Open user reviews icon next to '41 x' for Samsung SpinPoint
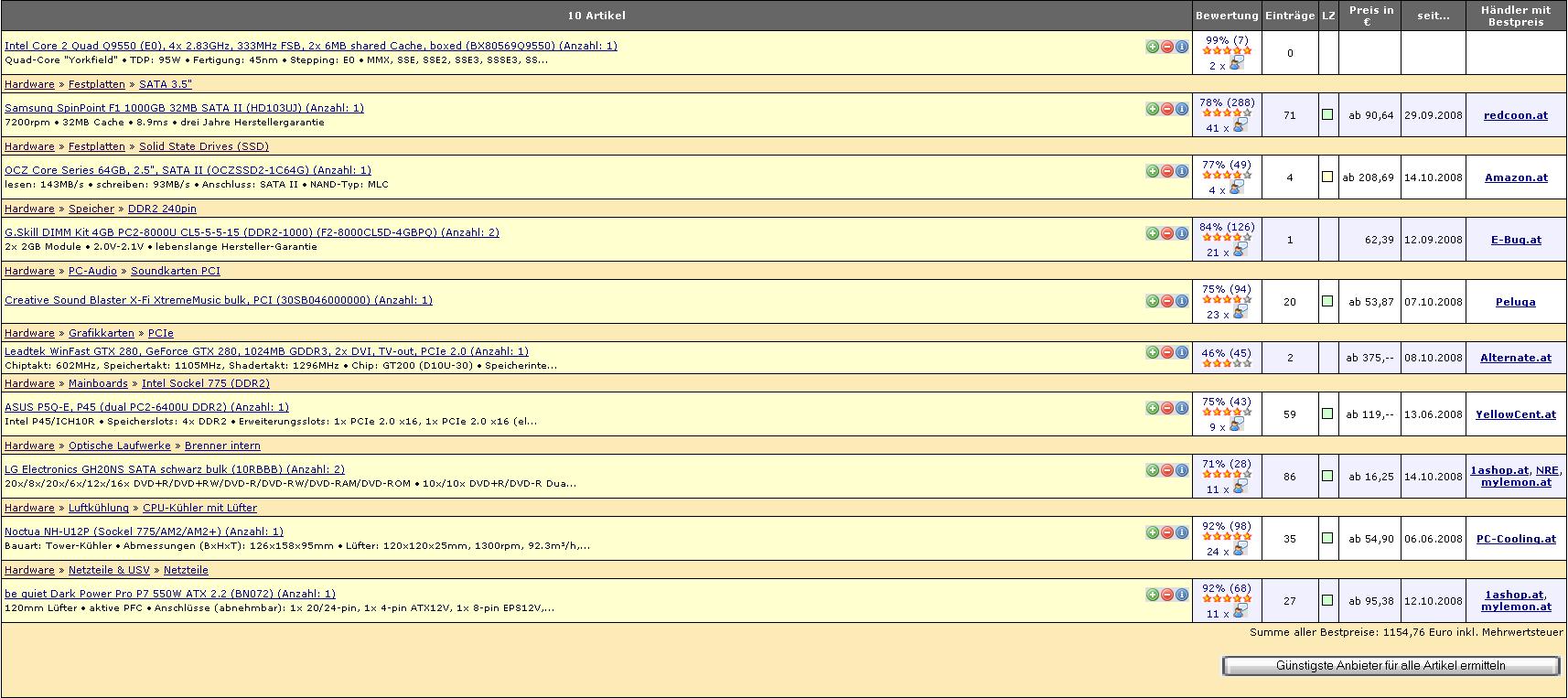 (x=1239, y=126)
